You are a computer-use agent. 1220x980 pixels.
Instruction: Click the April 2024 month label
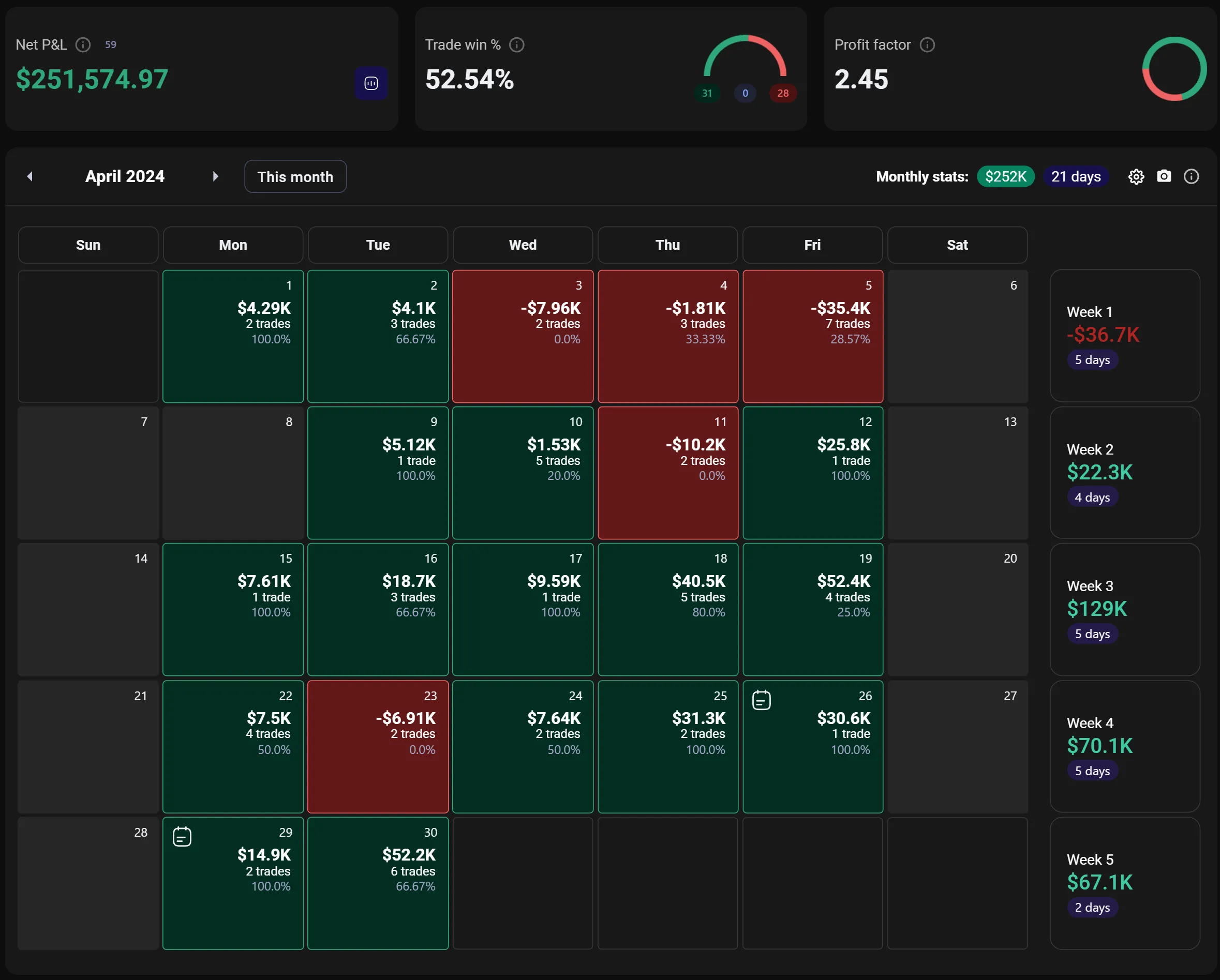coord(125,176)
